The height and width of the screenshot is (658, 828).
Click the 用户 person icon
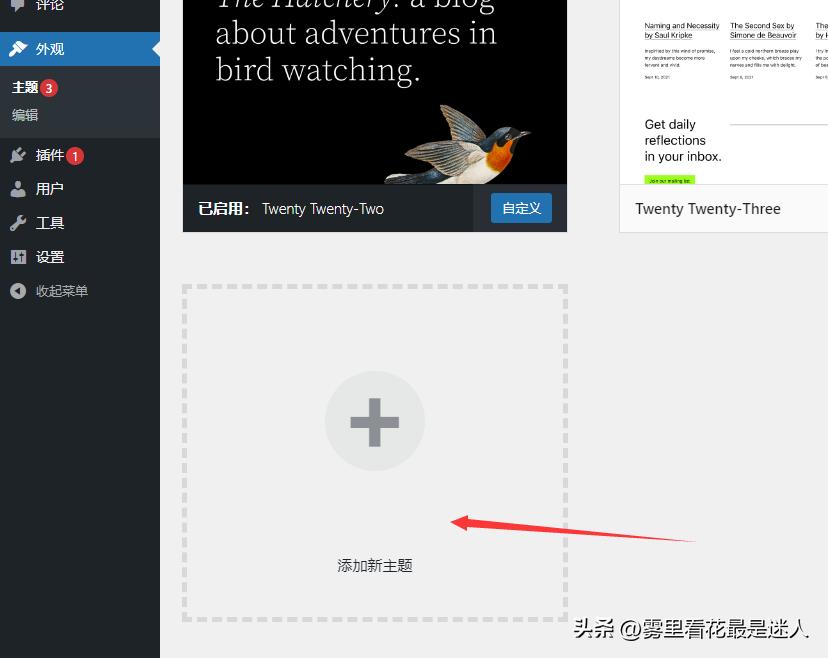click(x=18, y=189)
